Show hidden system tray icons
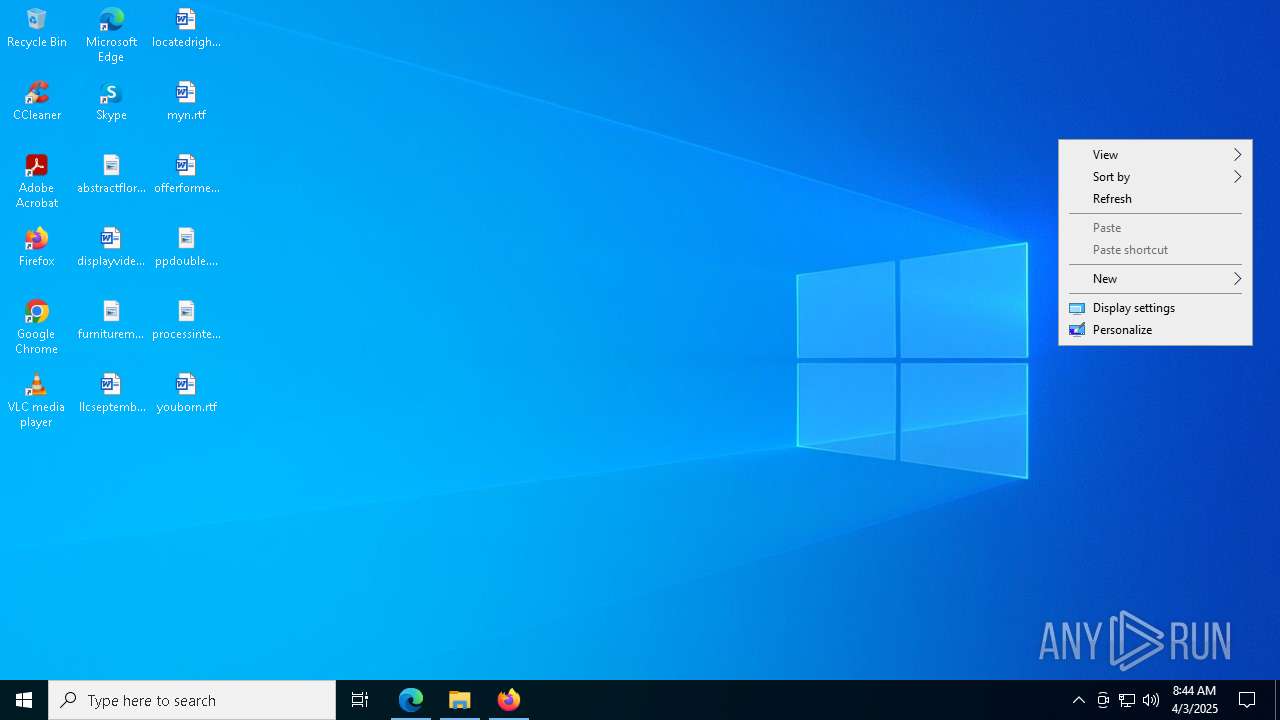The image size is (1280, 720). [1079, 700]
